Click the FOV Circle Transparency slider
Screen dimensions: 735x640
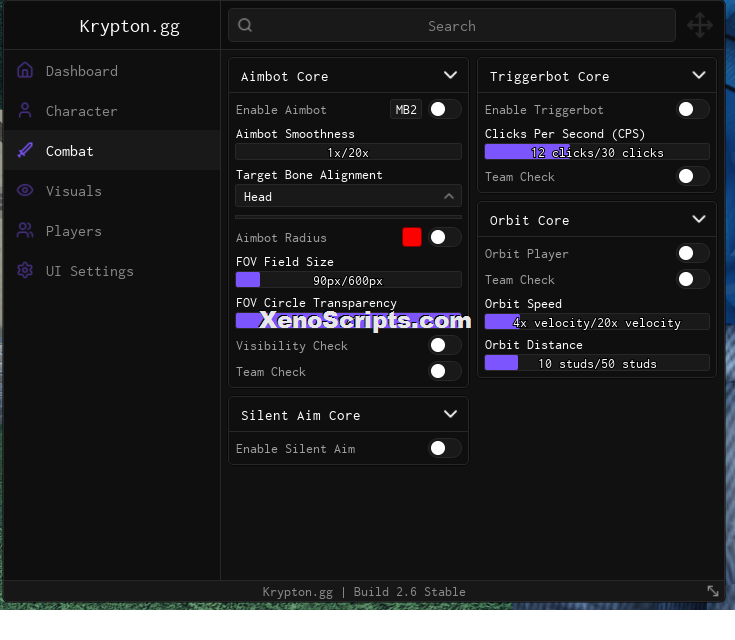click(348, 321)
